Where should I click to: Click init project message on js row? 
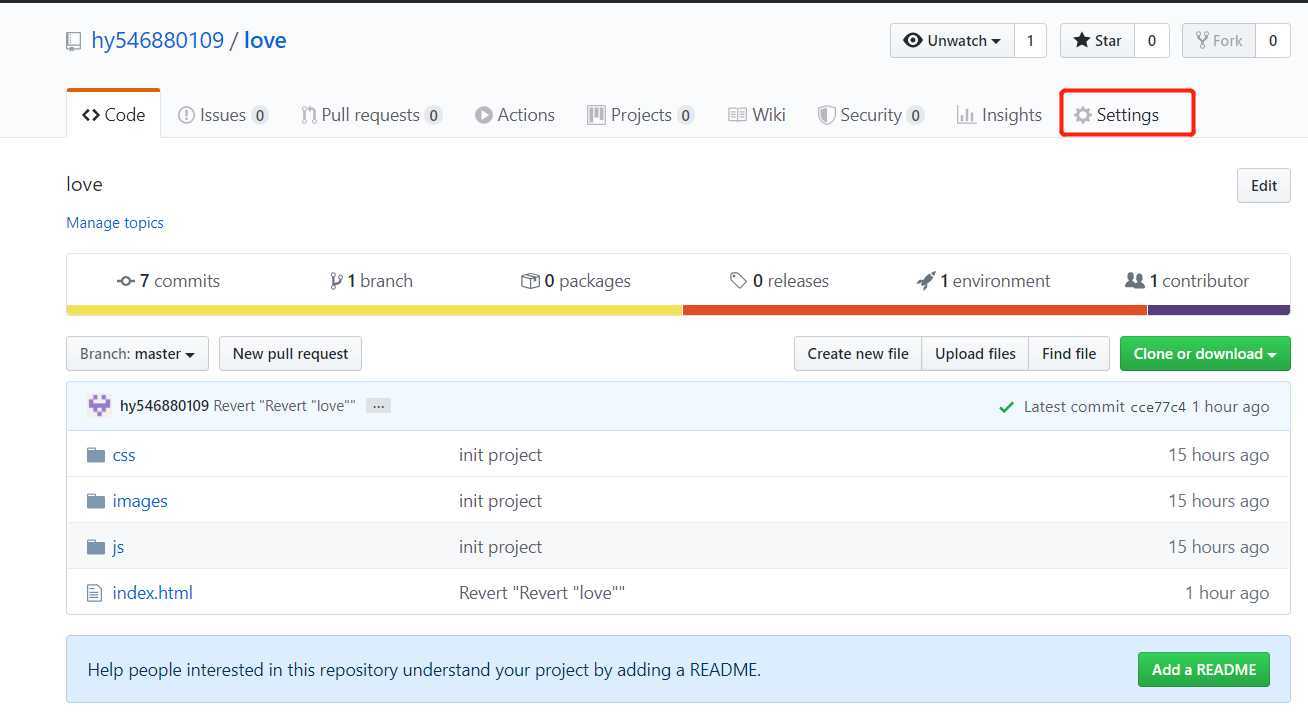(500, 547)
